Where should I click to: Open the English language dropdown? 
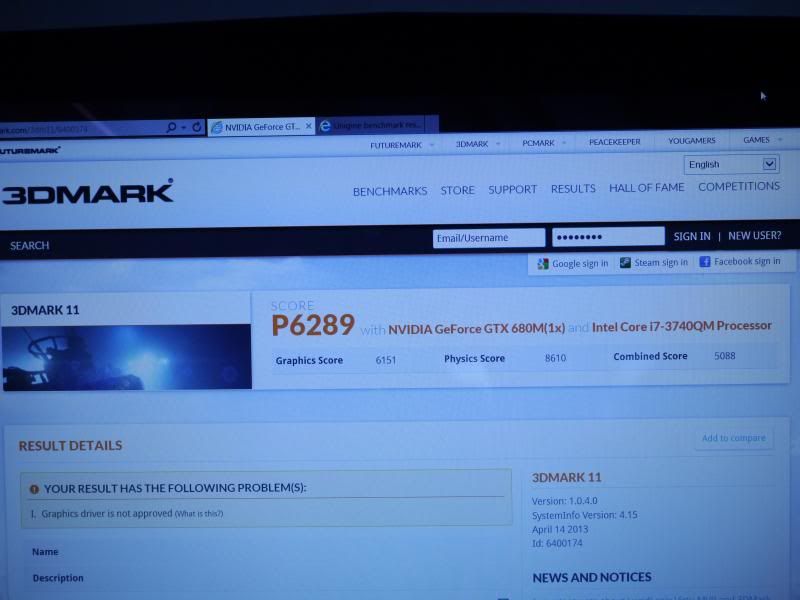731,164
